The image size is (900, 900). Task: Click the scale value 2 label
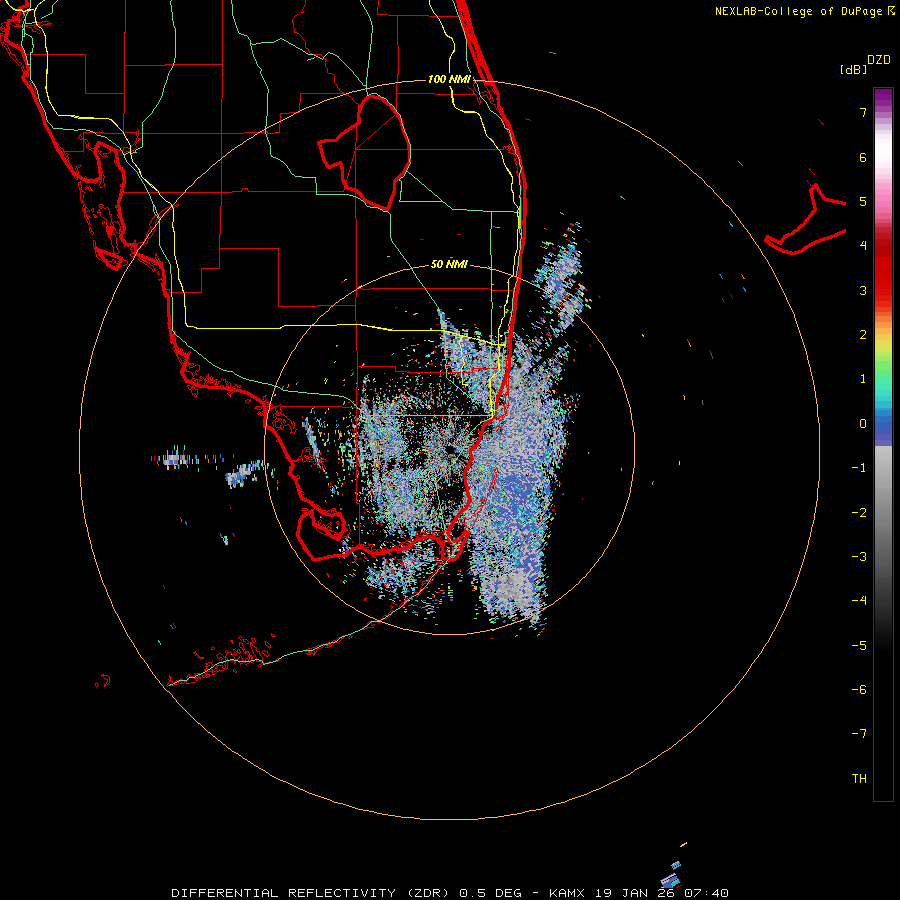coord(863,335)
